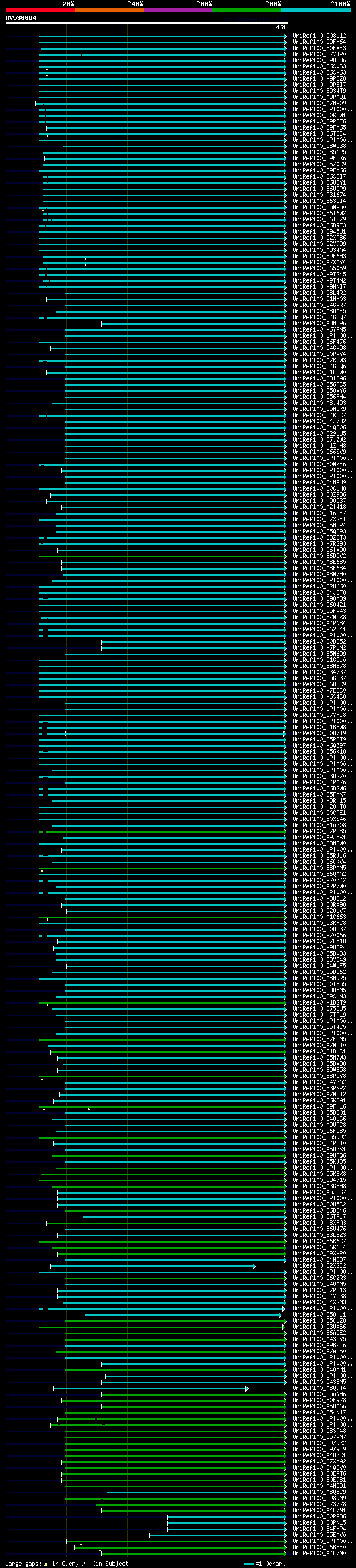
Task: Select the UniRef100_Q56FH4 label
Action: [319, 396]
